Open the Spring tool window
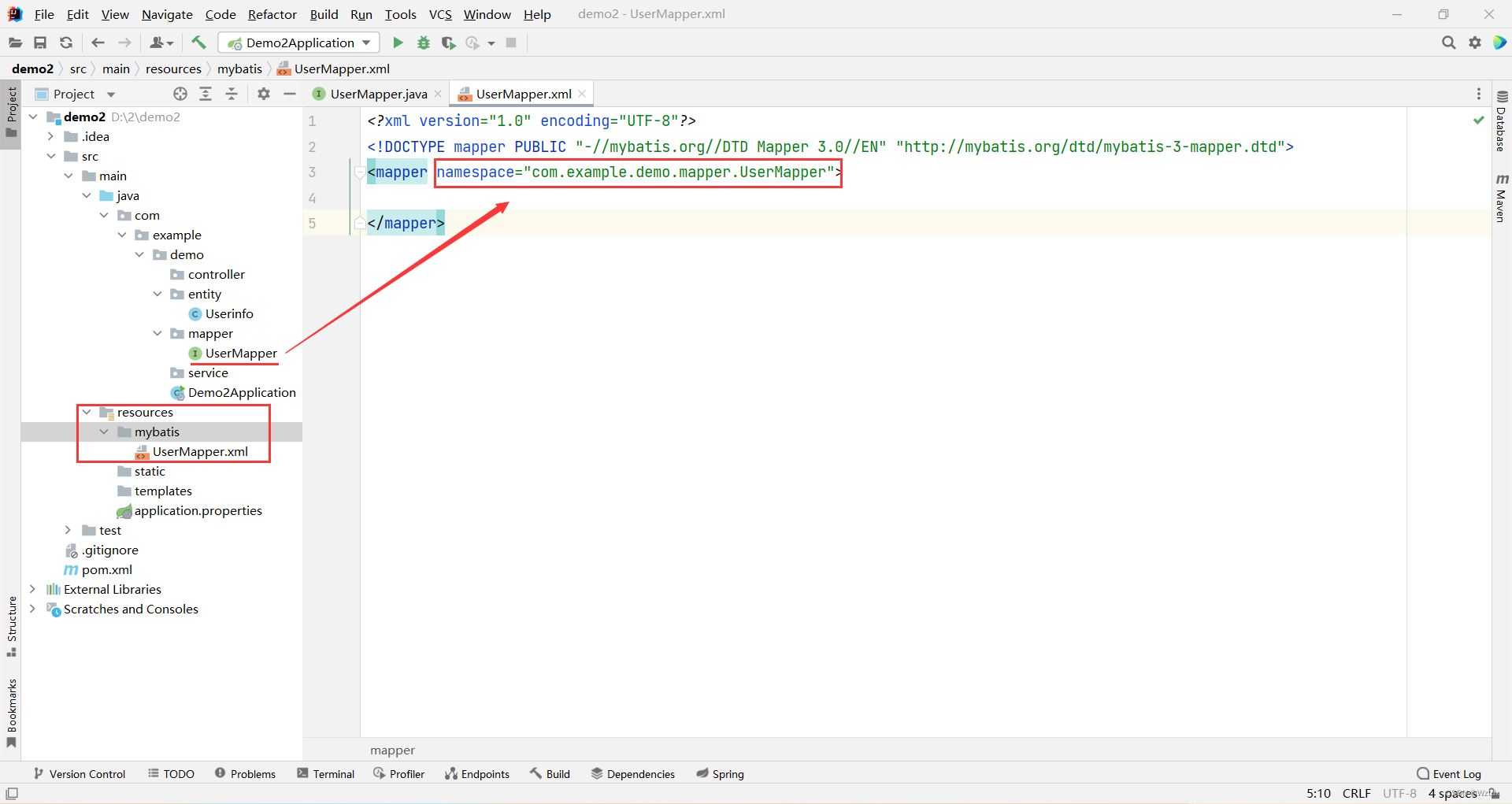 pos(720,774)
